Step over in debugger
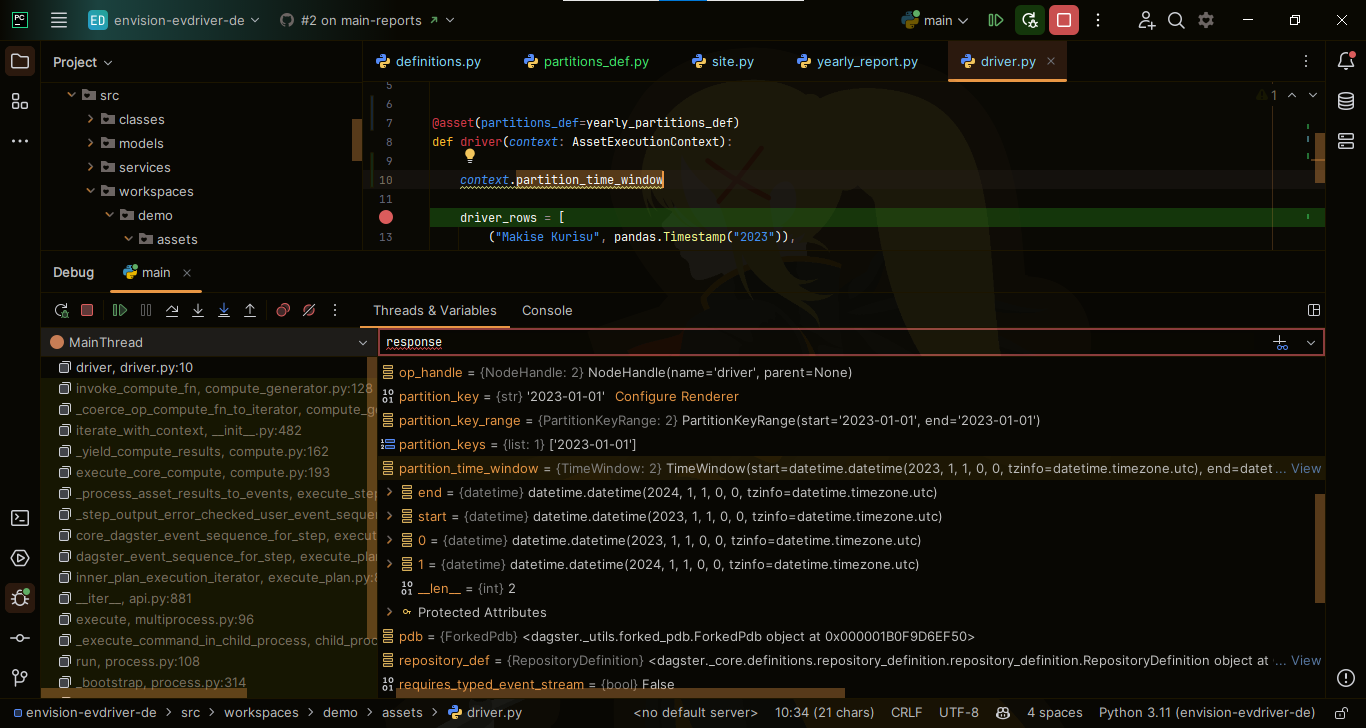The height and width of the screenshot is (728, 1366). point(172,310)
